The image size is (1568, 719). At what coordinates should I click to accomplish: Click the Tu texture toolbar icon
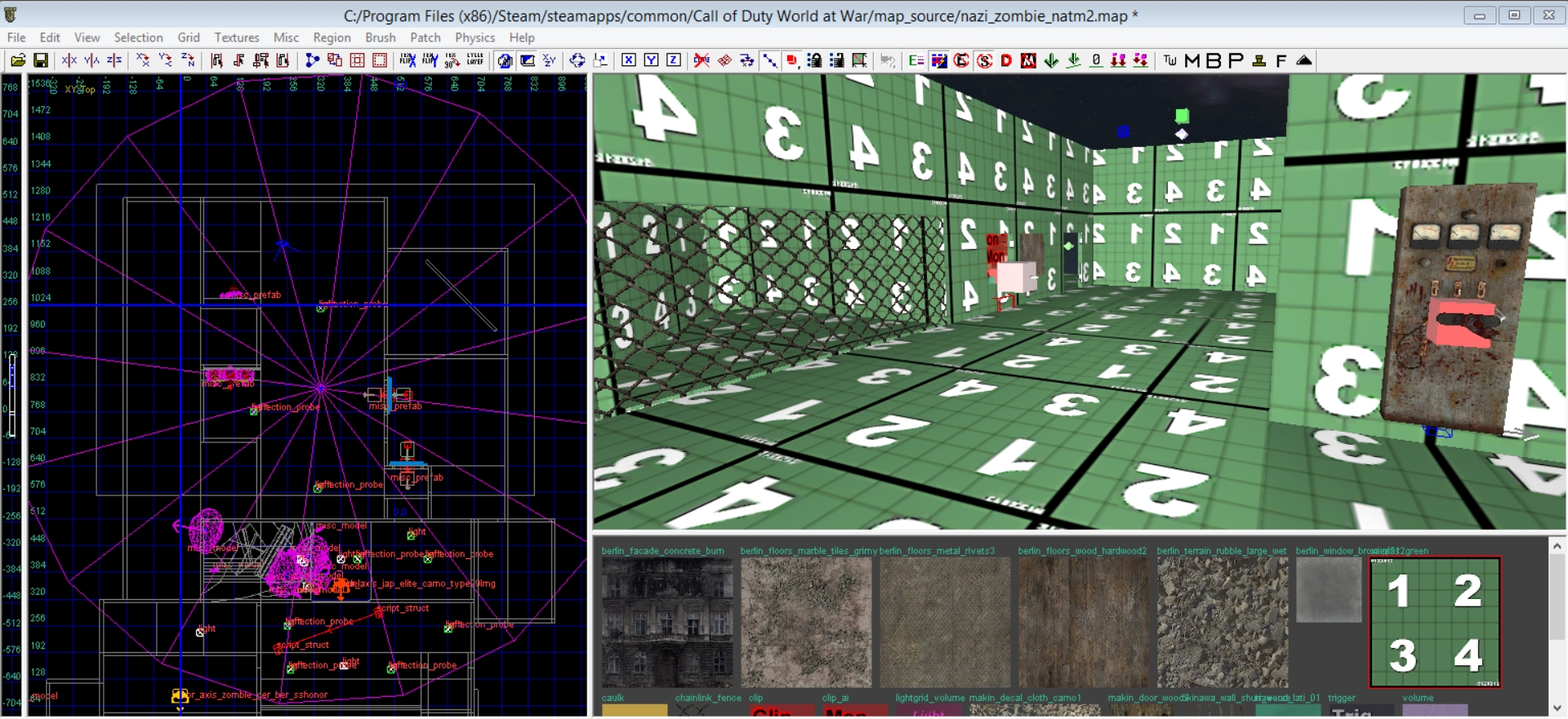click(x=1170, y=60)
